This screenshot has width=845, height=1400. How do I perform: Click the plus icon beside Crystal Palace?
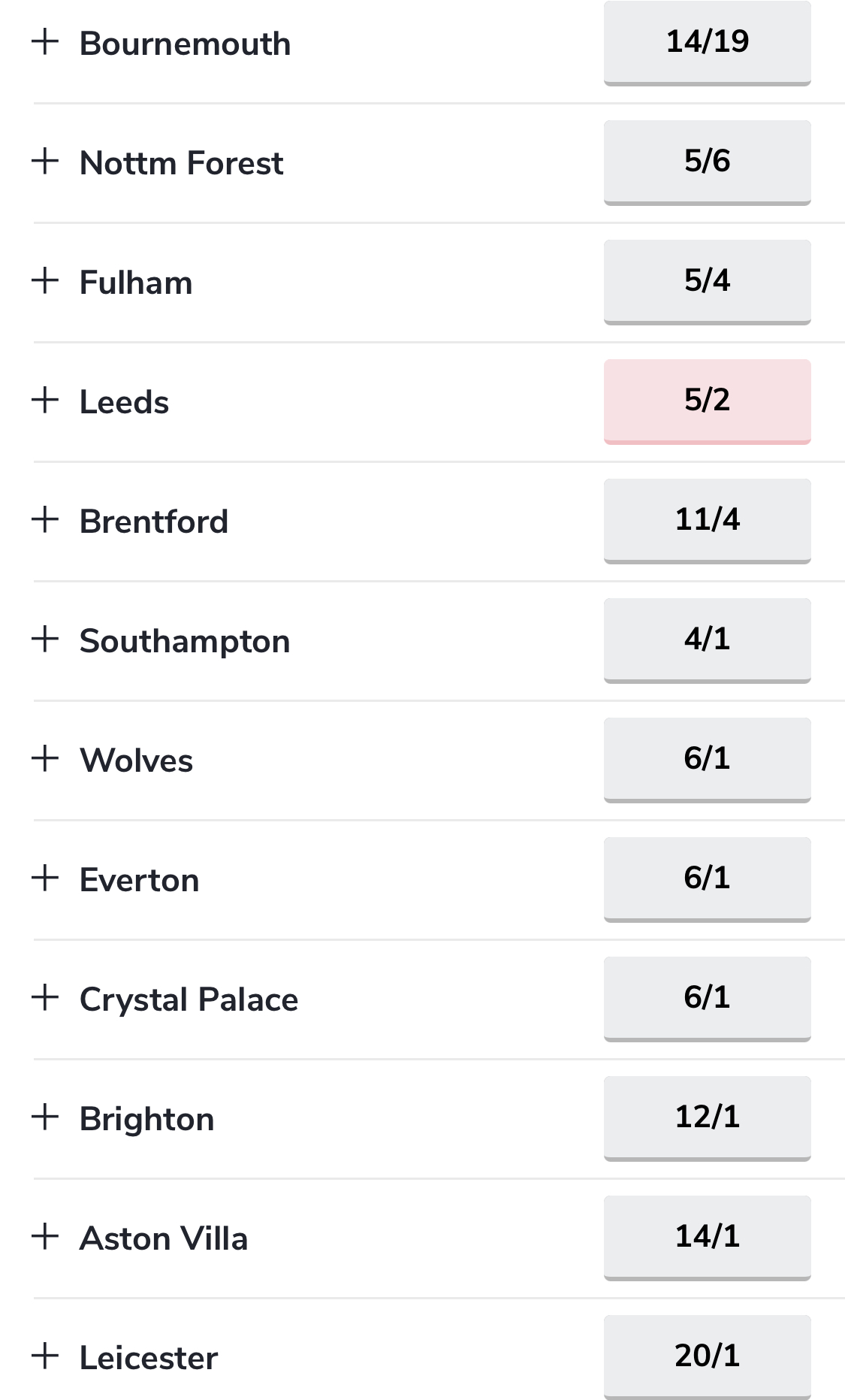coord(45,997)
